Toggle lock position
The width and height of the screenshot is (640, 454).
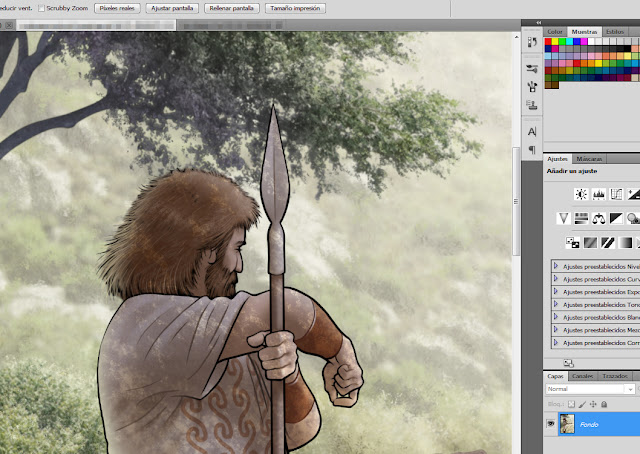[593, 404]
